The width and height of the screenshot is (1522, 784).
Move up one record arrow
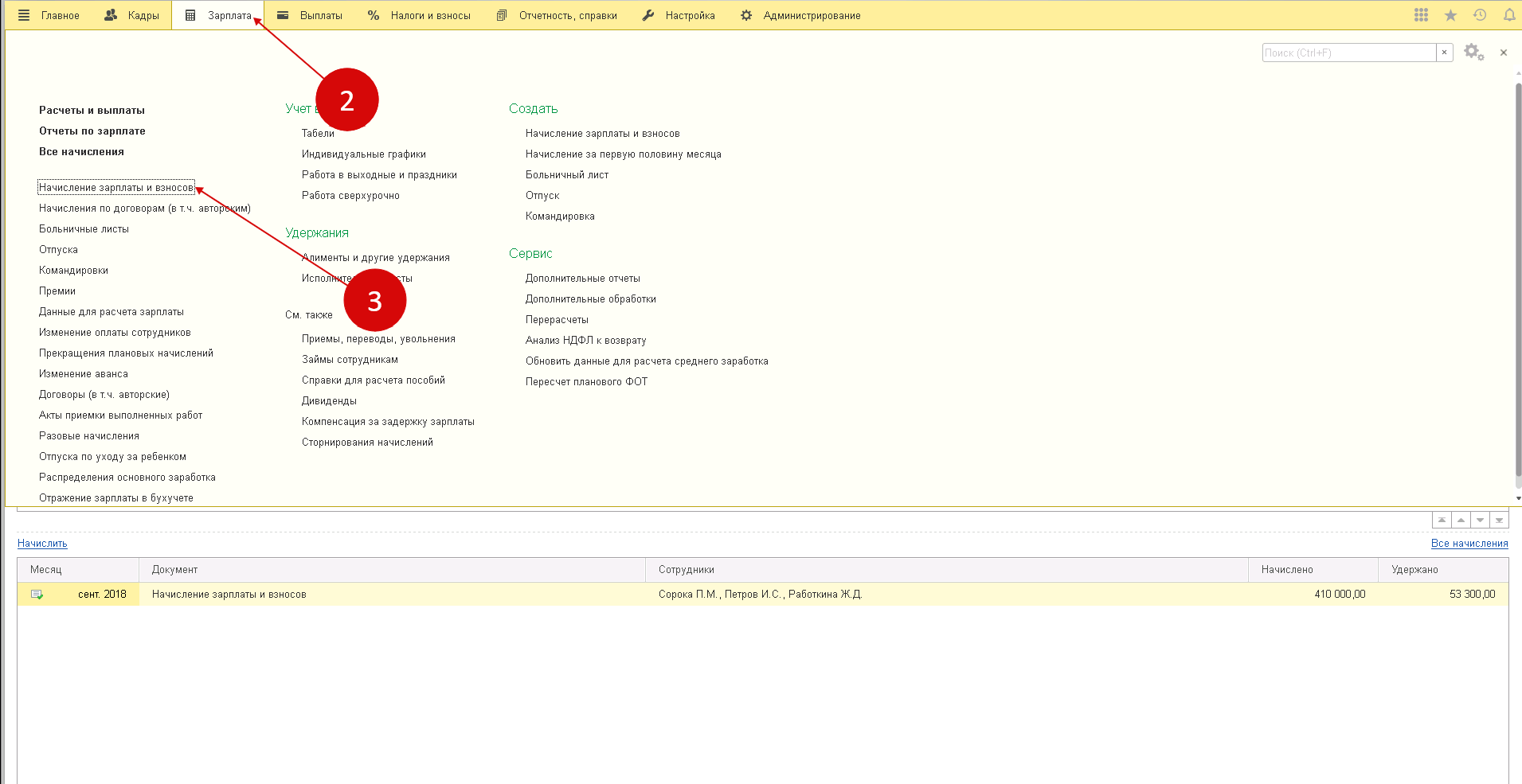coord(1461,521)
